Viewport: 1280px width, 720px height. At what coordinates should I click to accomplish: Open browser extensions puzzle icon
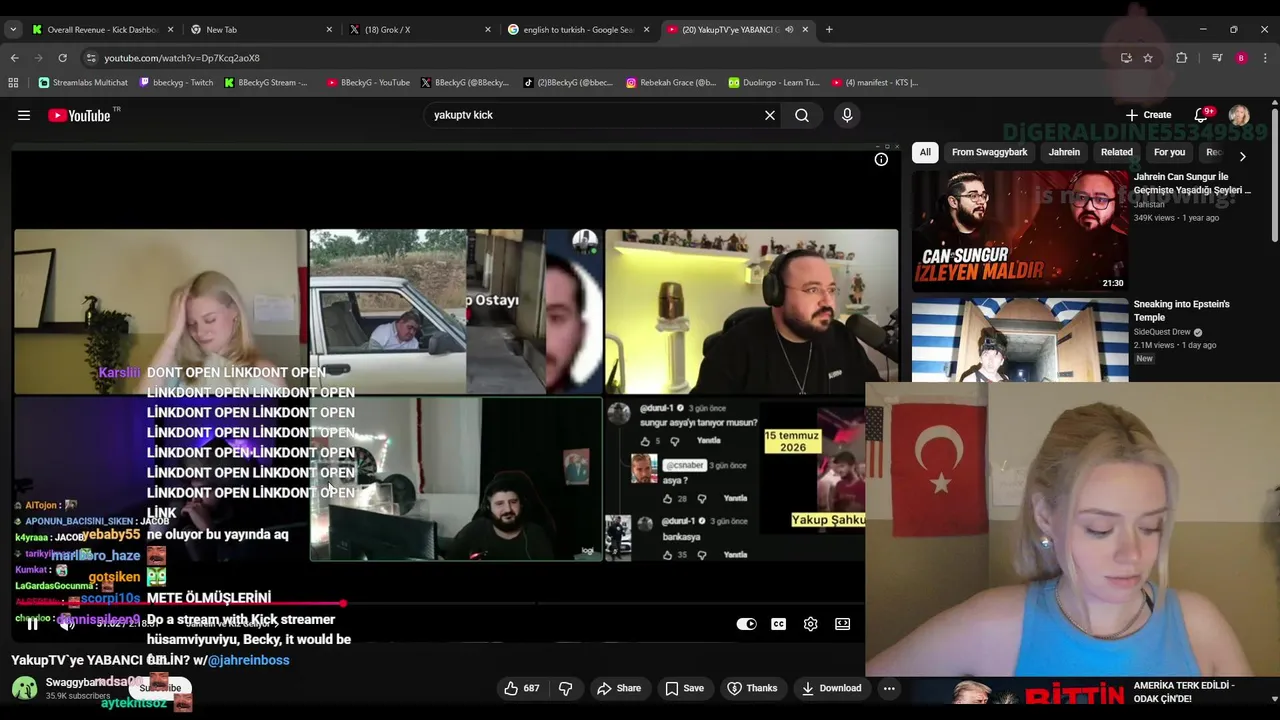(x=1181, y=58)
